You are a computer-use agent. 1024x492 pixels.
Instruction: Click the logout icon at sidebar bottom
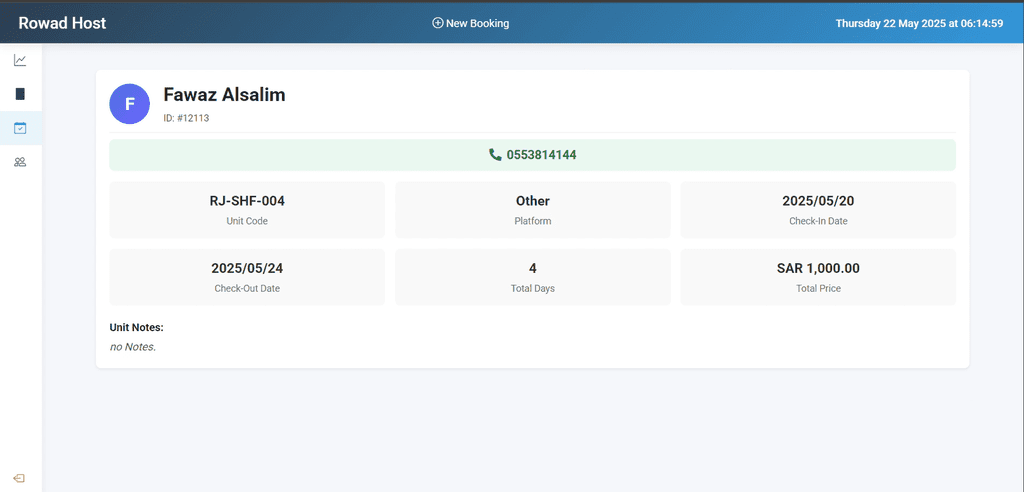click(x=20, y=478)
